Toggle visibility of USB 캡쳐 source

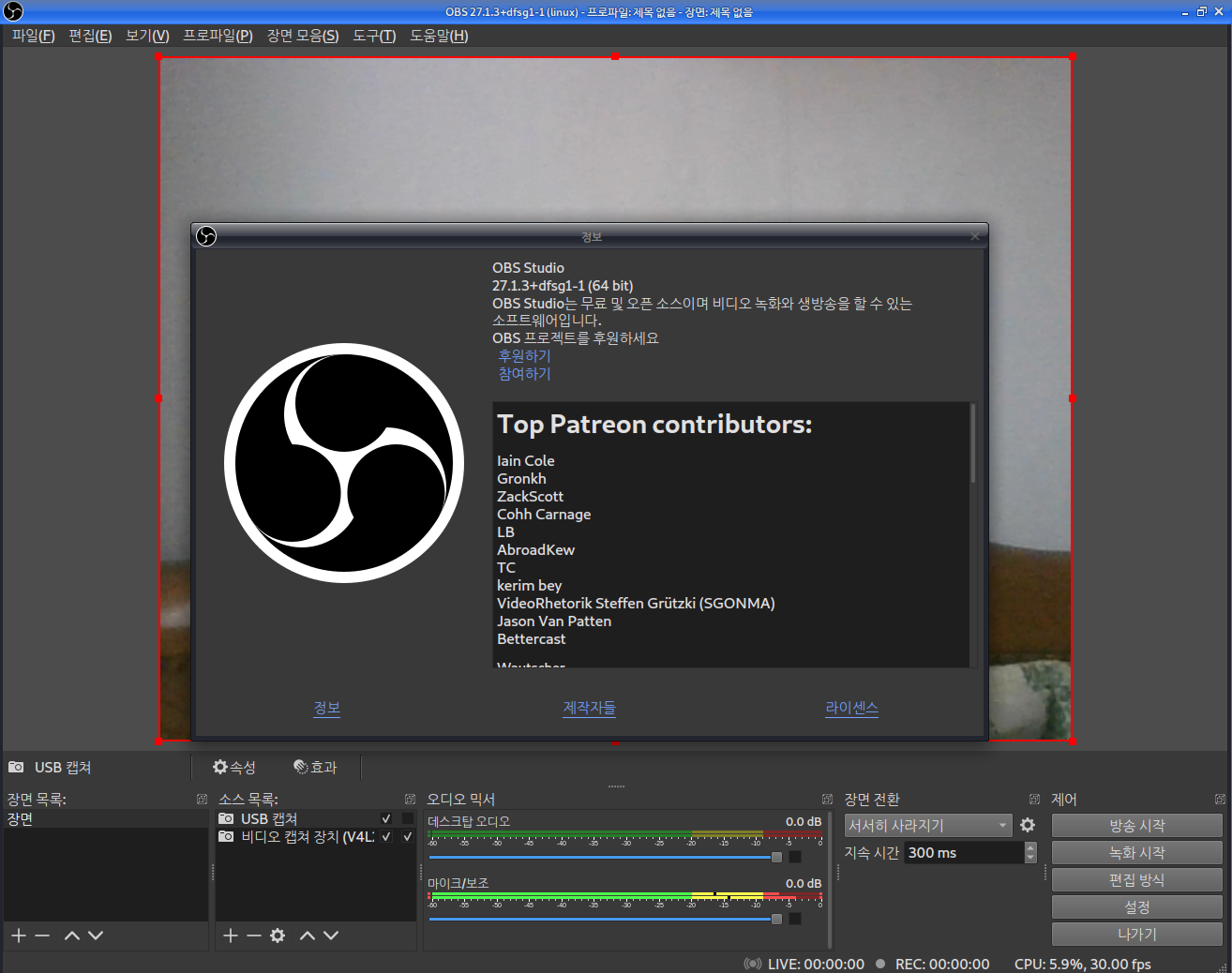click(386, 818)
